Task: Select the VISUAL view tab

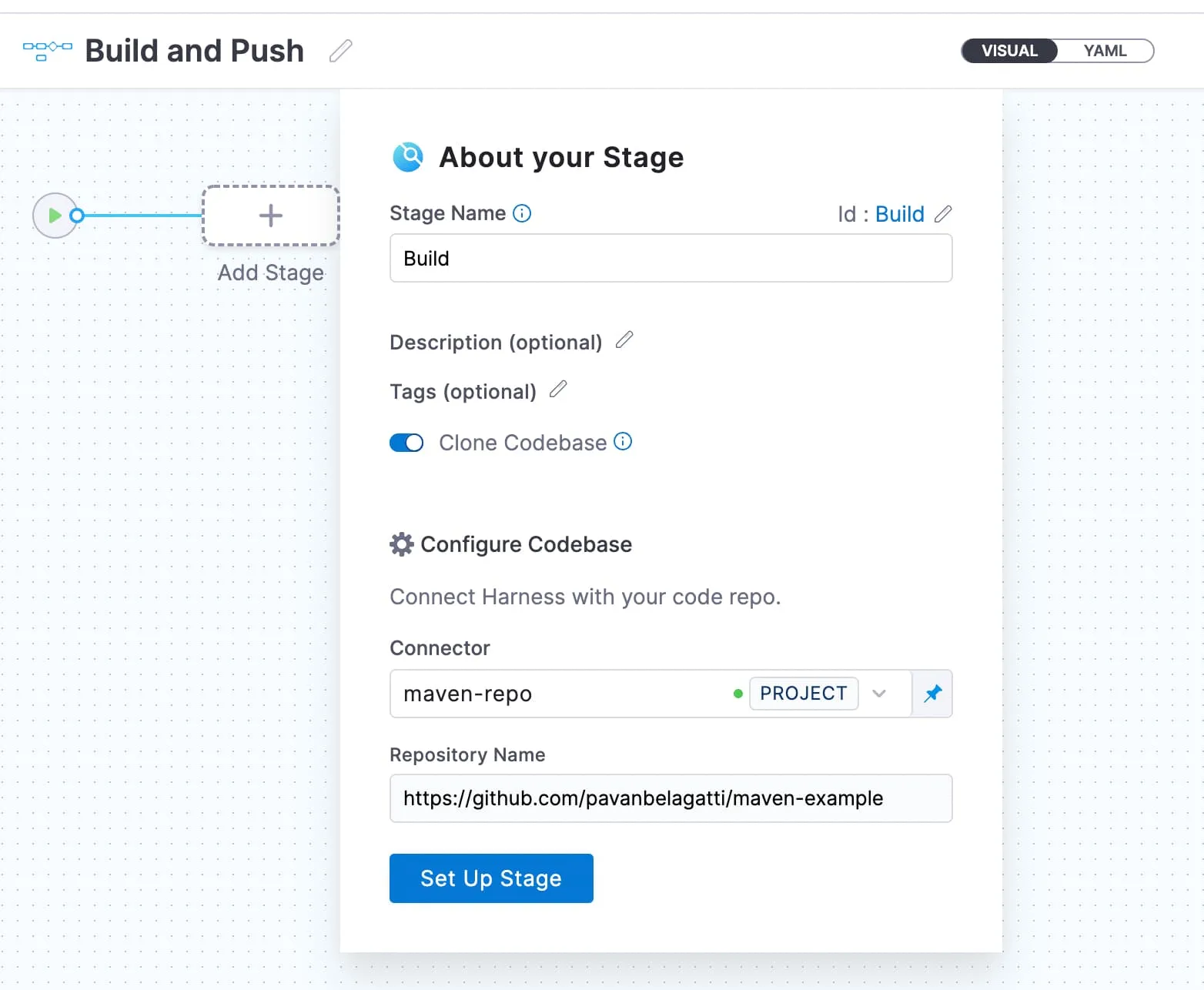Action: click(1008, 51)
